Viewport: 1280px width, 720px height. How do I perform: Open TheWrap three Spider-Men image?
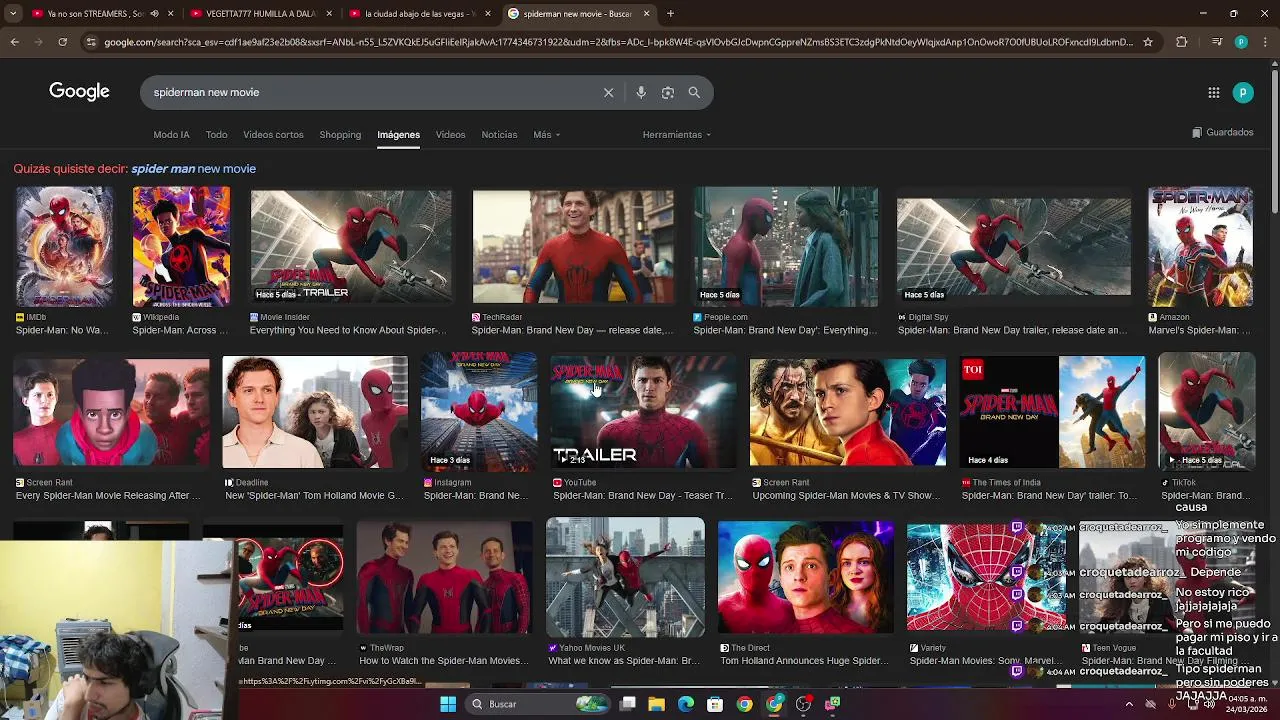(x=444, y=577)
